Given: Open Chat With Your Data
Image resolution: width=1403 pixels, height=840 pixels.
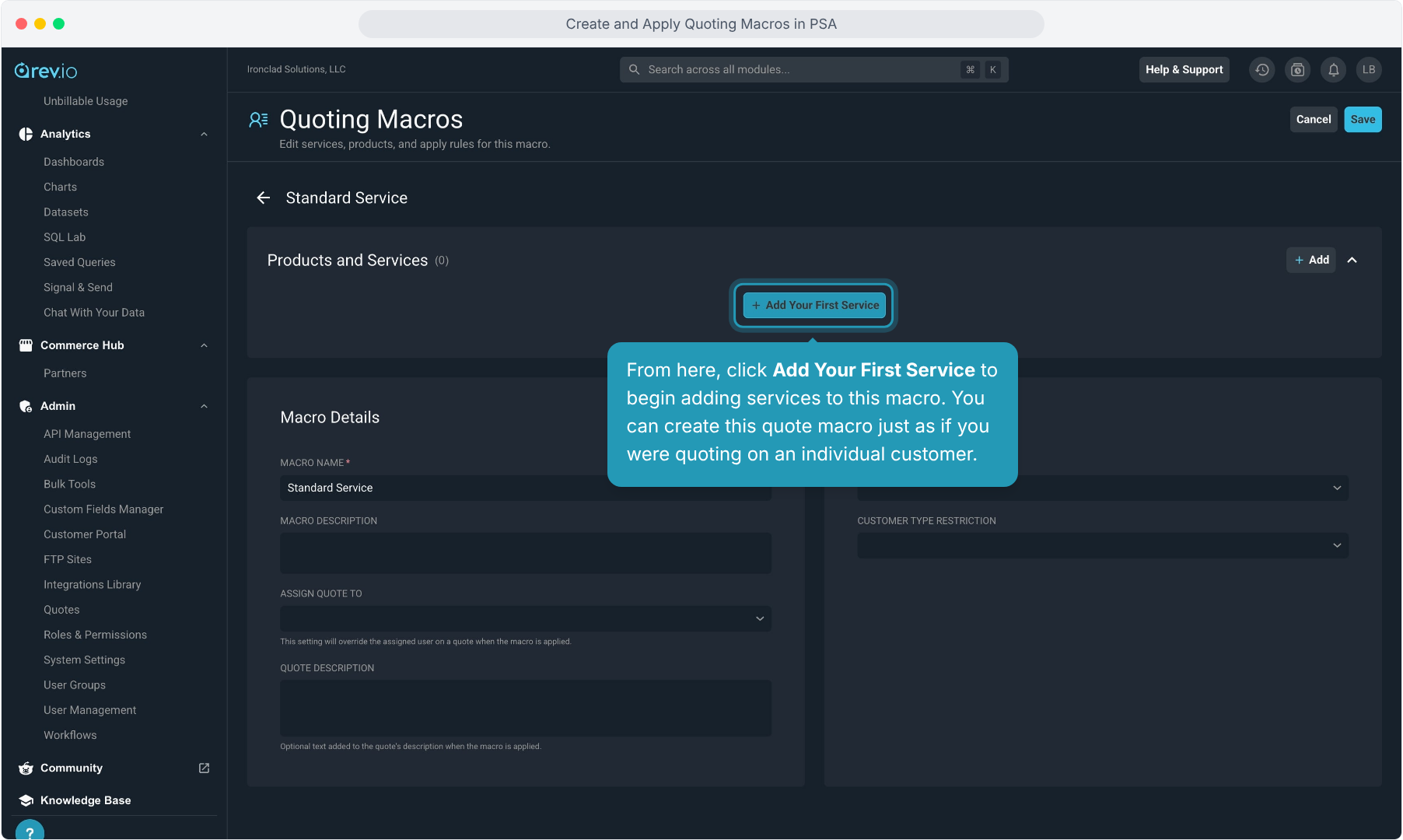Looking at the screenshot, I should coord(94,313).
